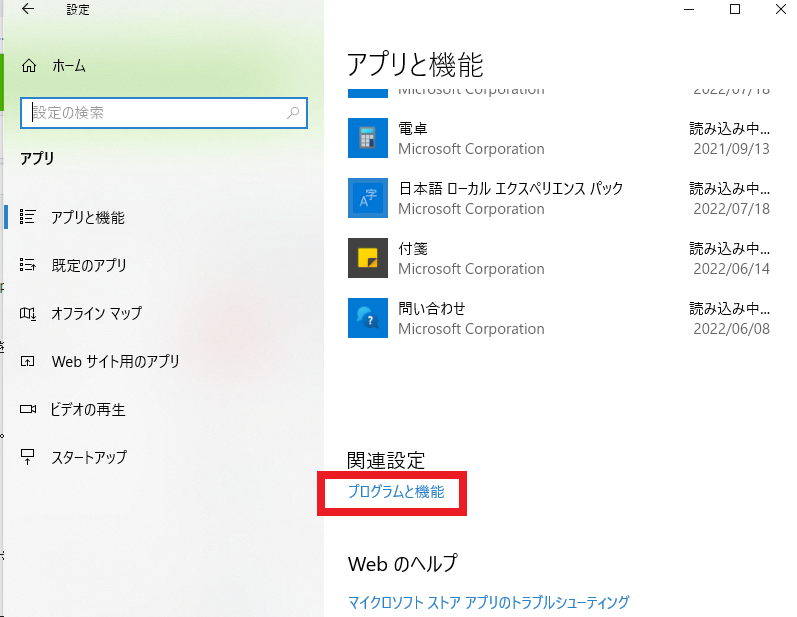This screenshot has width=797, height=617.
Task: Select the 電卓 app name
Action: tap(413, 129)
